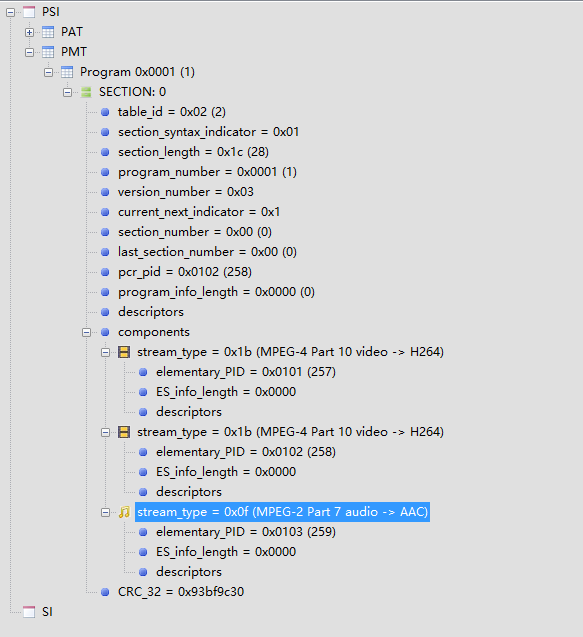Image resolution: width=583 pixels, height=637 pixels.
Task: Select ES_info_length row under PID 0x0101
Action: [226, 392]
